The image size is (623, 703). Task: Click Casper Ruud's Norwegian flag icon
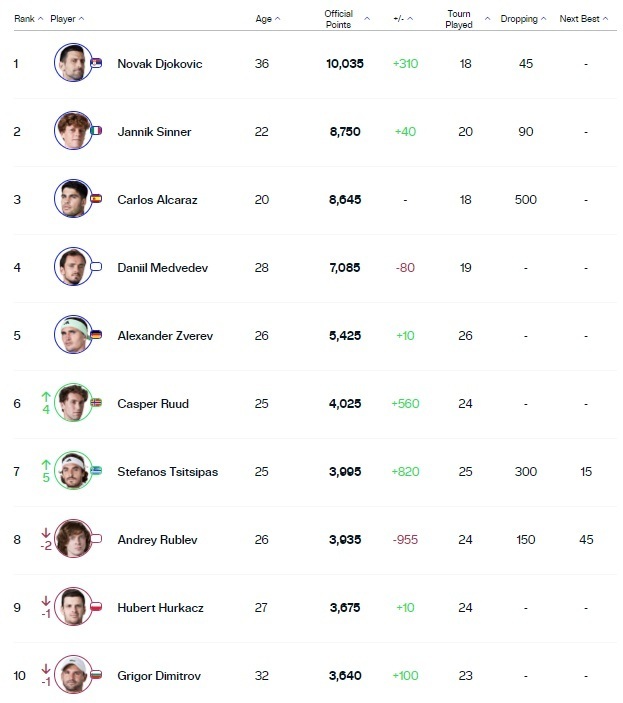96,403
